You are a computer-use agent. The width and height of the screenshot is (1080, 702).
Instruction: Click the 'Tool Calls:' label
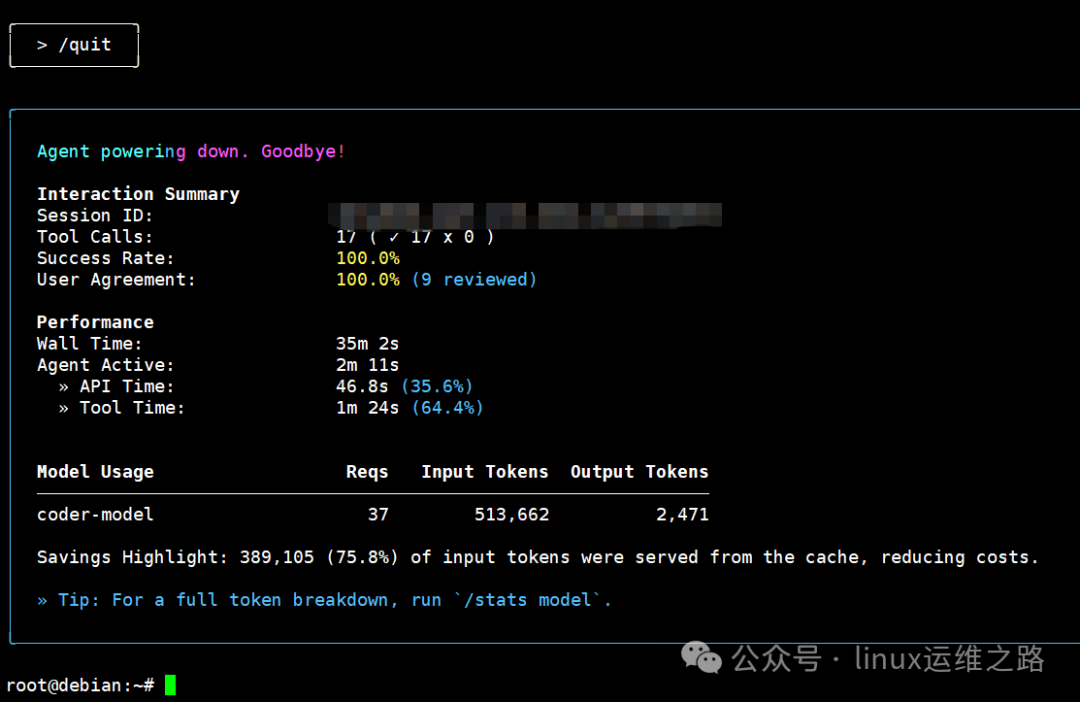[94, 237]
